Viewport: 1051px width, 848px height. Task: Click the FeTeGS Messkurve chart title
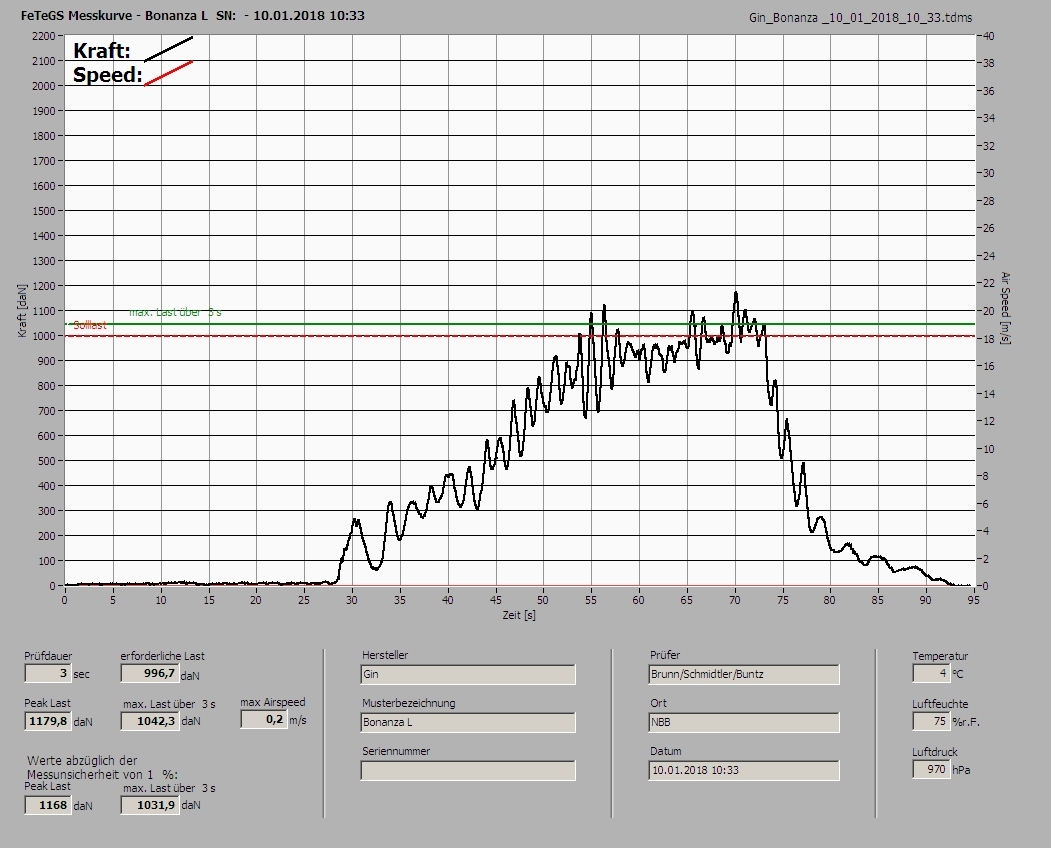[x=193, y=15]
